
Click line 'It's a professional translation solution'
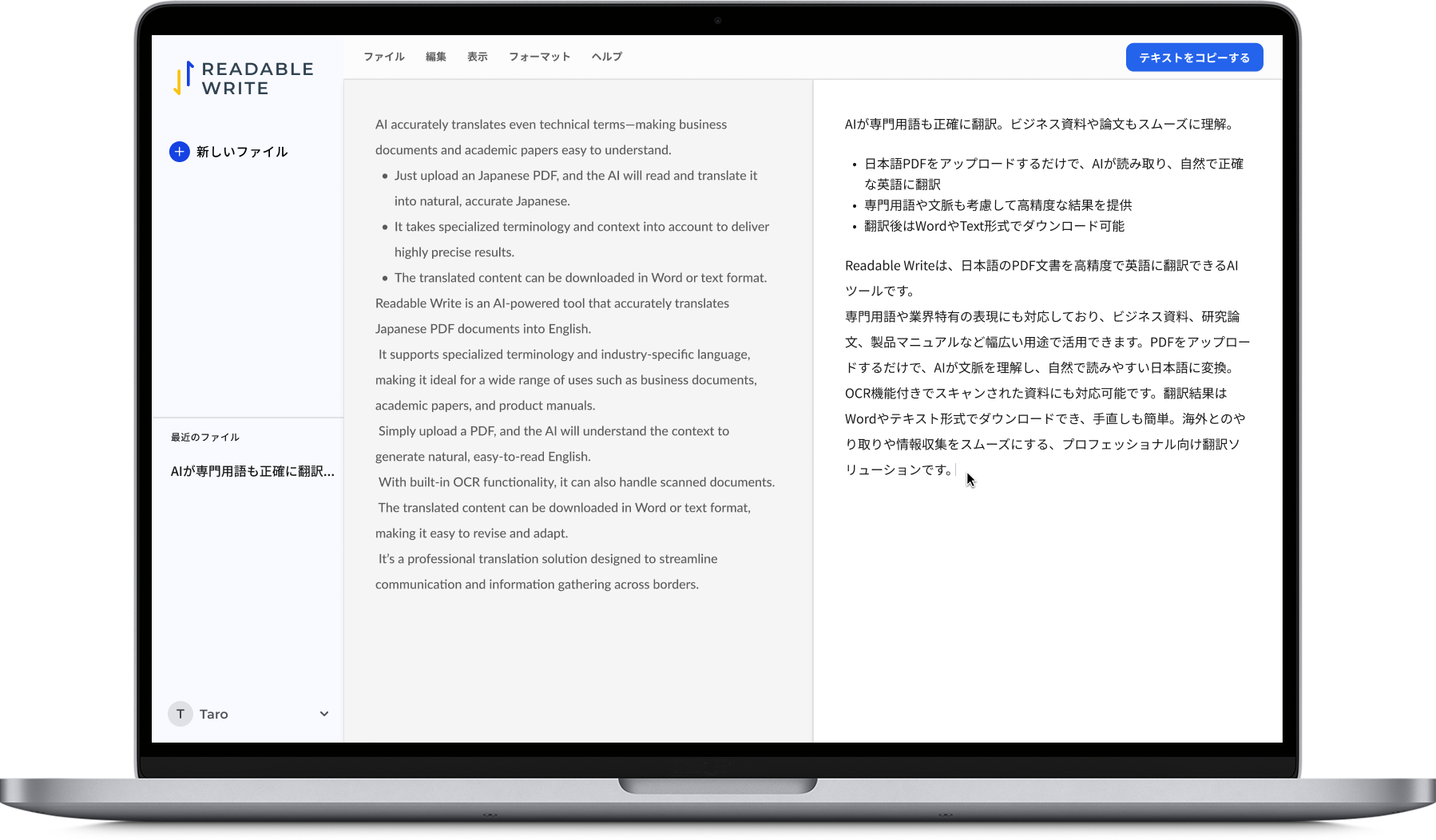coord(548,559)
